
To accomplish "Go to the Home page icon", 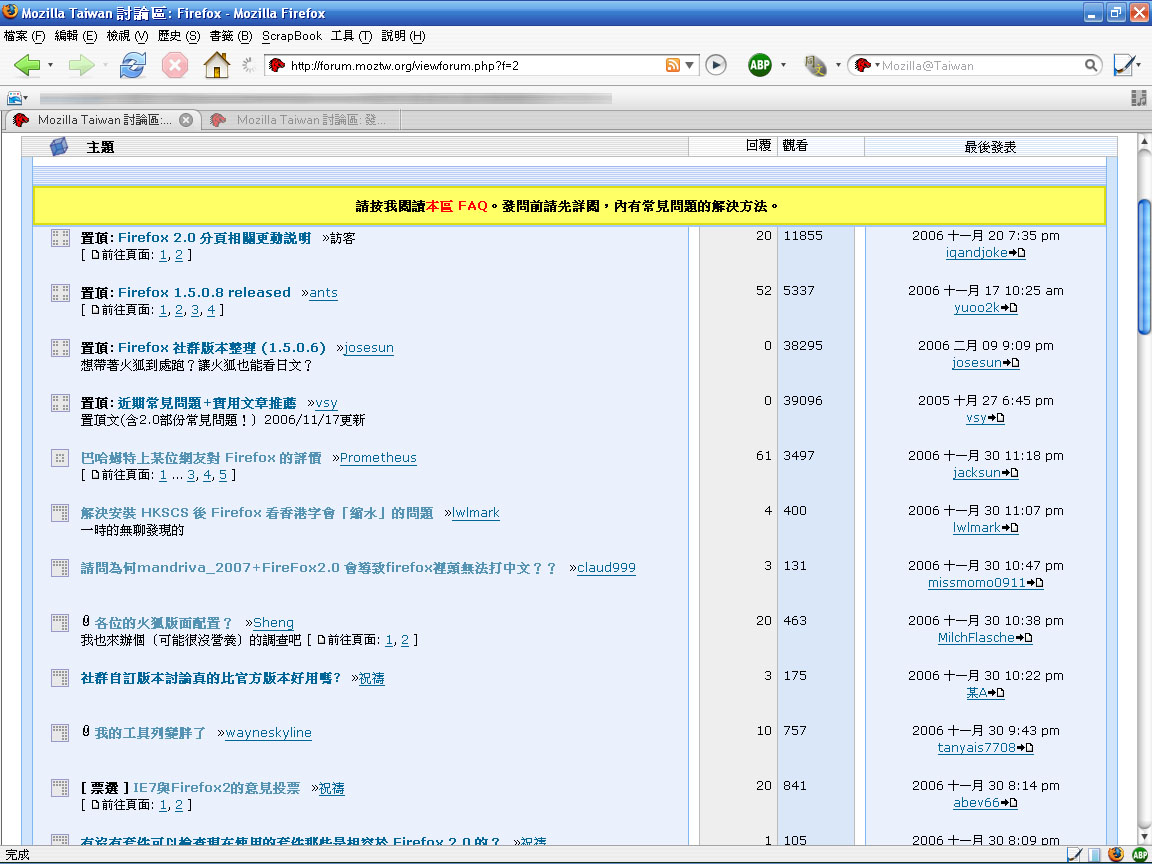I will pyautogui.click(x=216, y=66).
